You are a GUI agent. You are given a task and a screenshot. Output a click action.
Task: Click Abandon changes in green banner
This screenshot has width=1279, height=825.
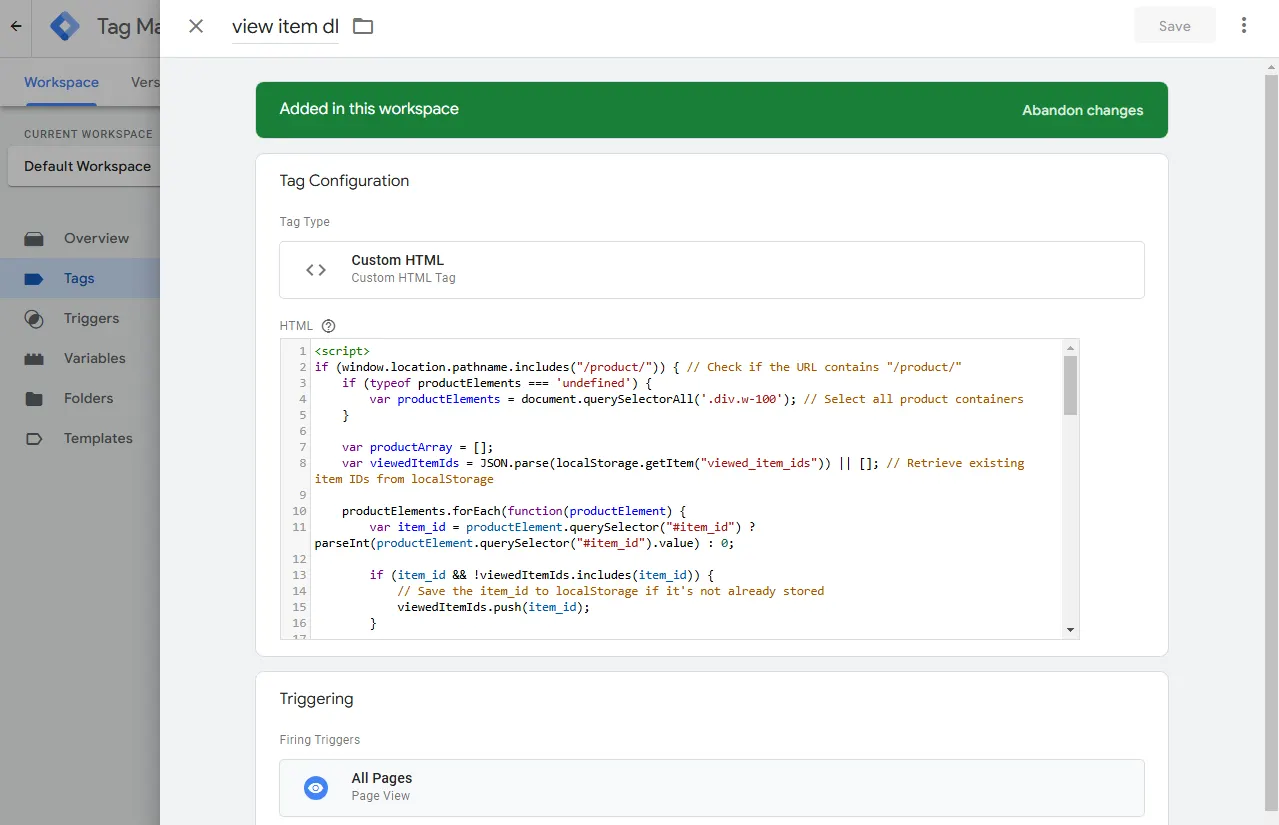(1082, 110)
